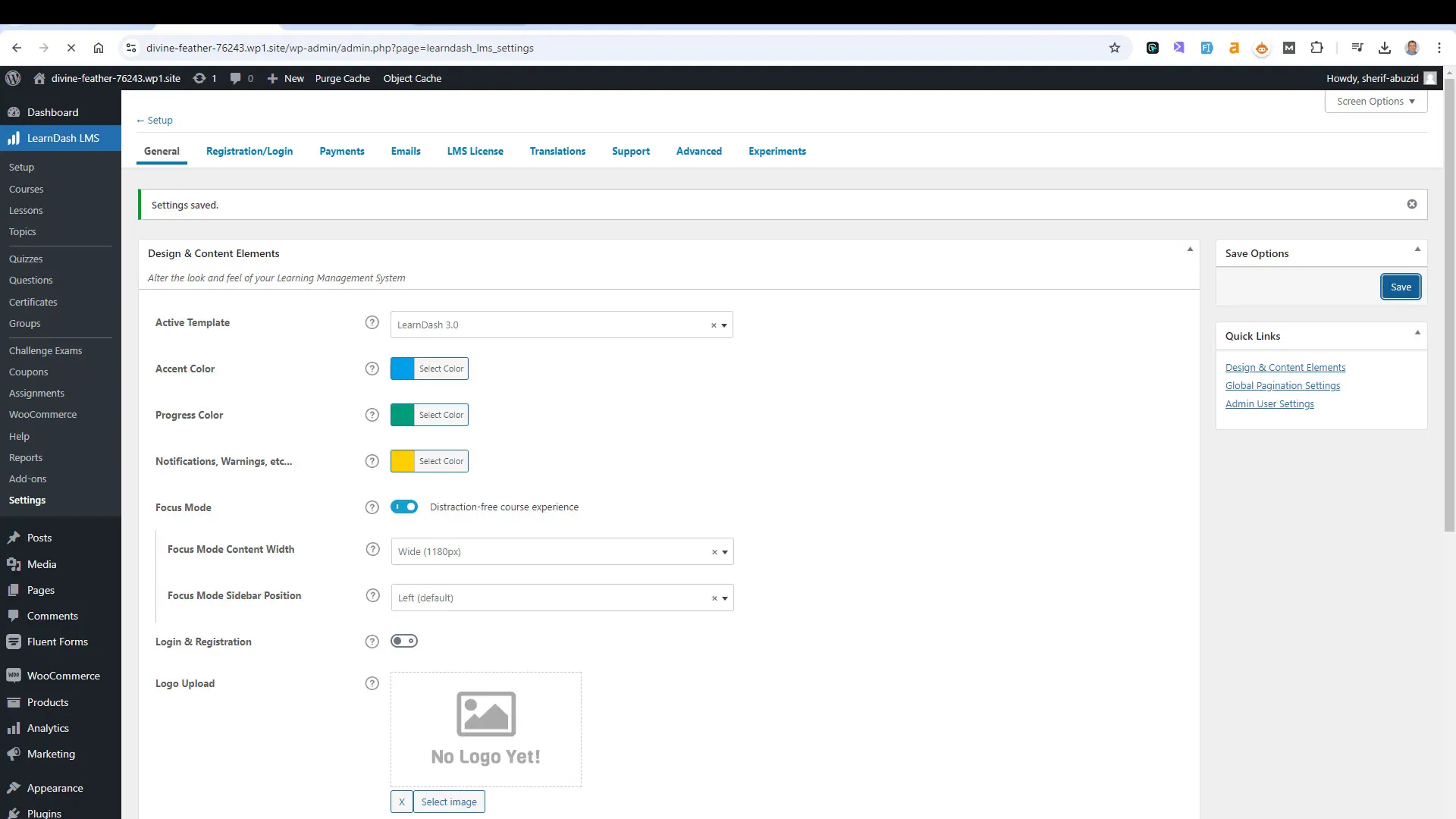Click the WooCommerce sidebar icon

[x=14, y=675]
